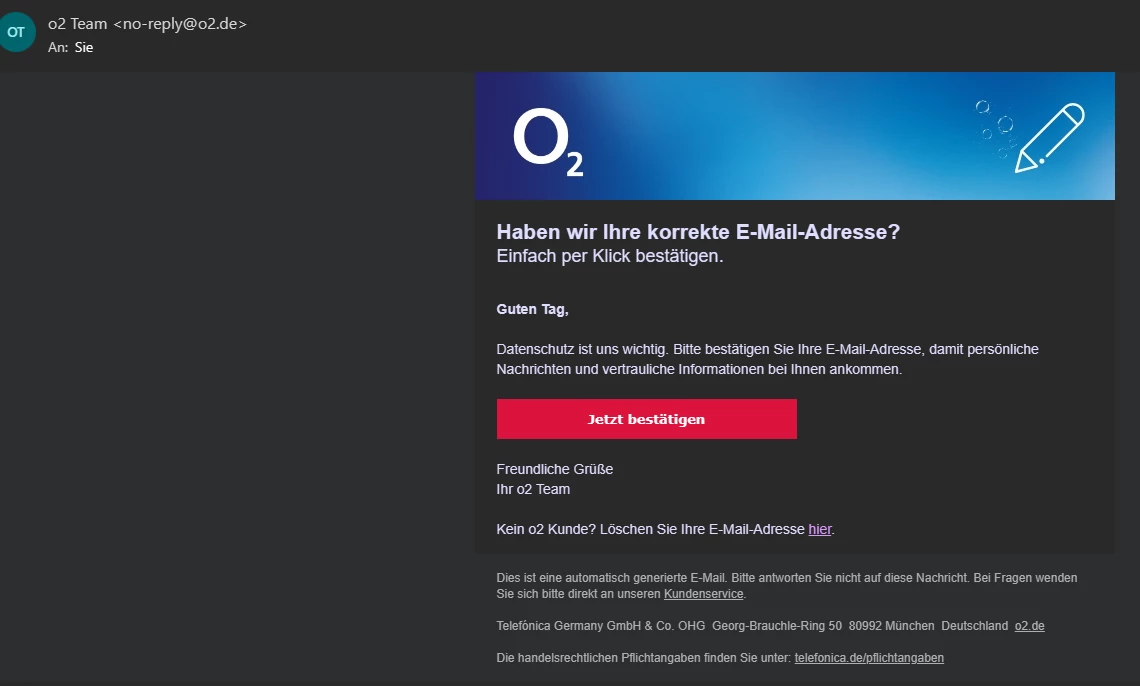Click the sender name o2 Team
Viewport: 1140px width, 686px height.
tap(77, 24)
